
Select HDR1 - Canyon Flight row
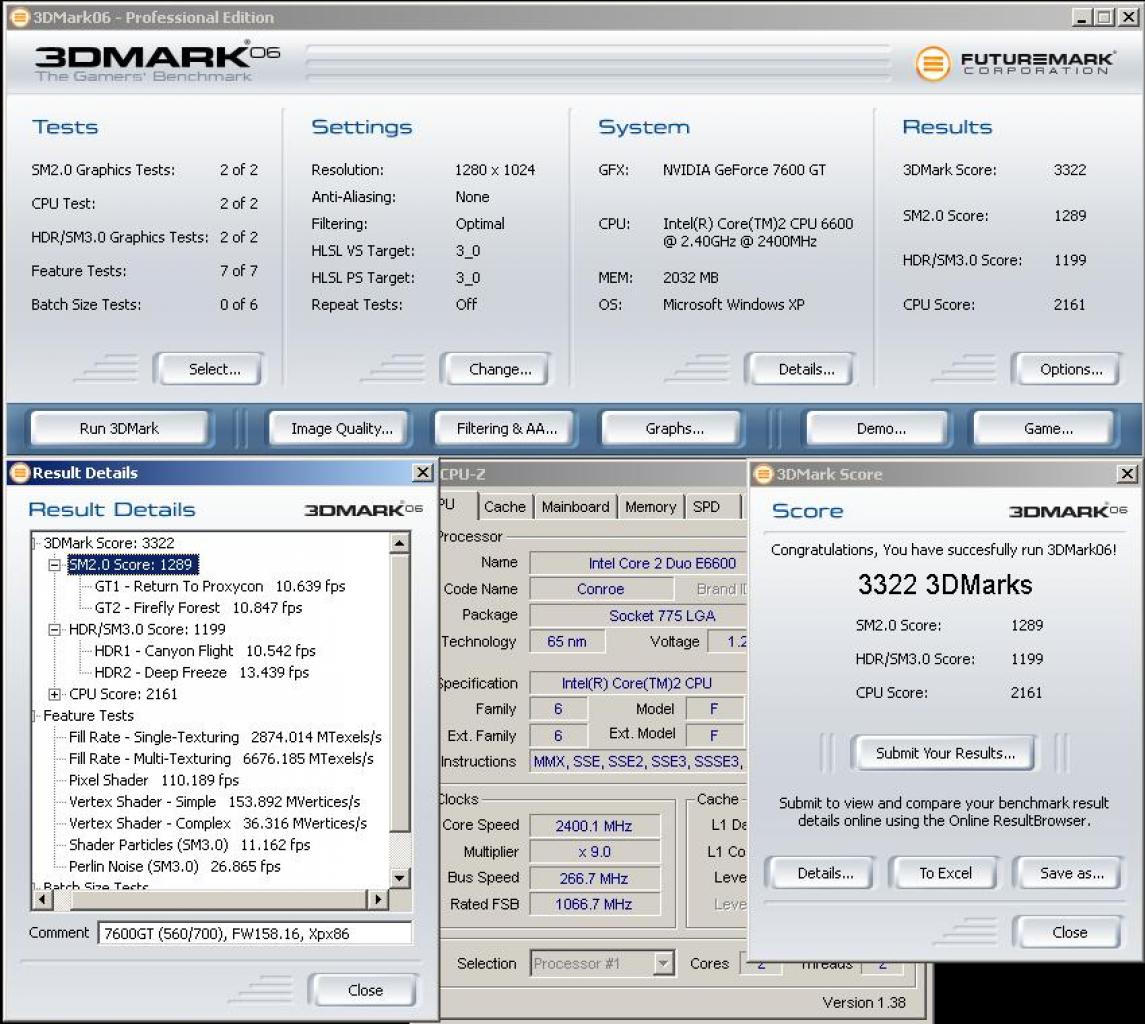(x=205, y=651)
